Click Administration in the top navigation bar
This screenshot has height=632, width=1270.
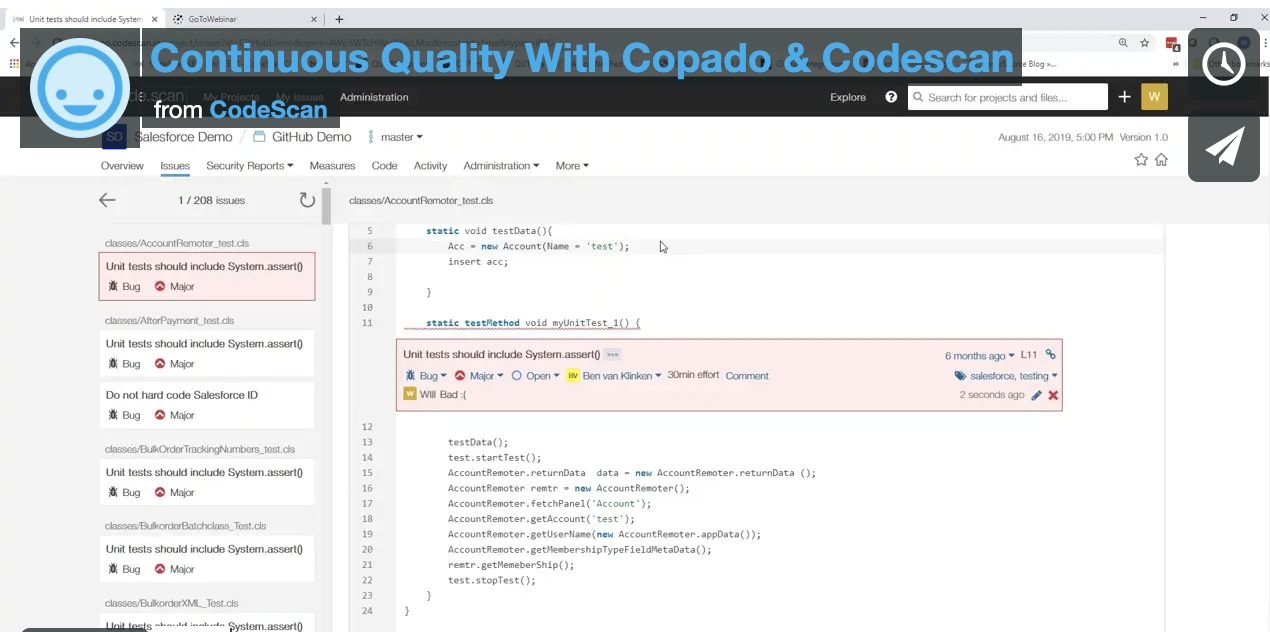pyautogui.click(x=374, y=97)
